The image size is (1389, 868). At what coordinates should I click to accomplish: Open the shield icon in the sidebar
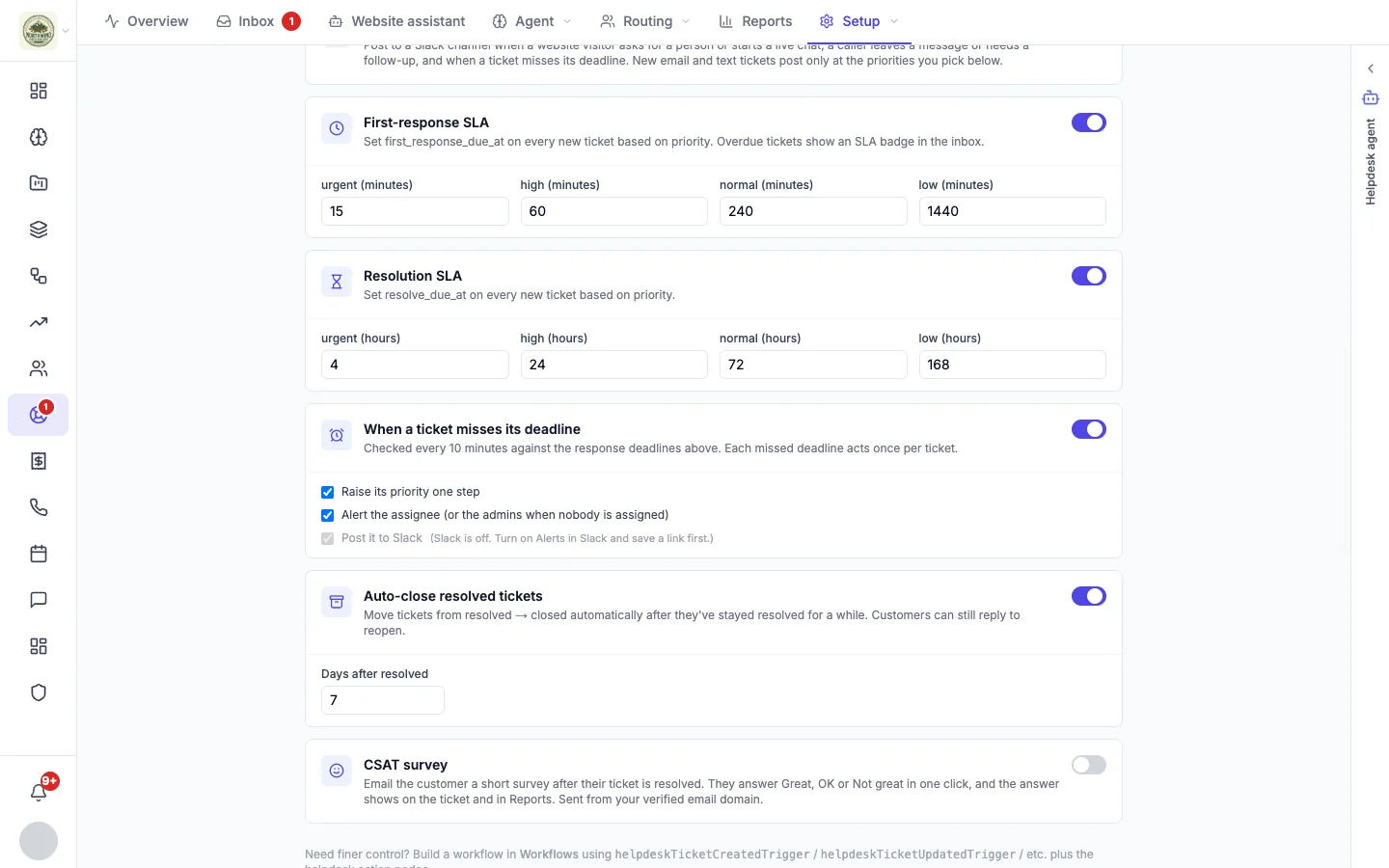39,692
